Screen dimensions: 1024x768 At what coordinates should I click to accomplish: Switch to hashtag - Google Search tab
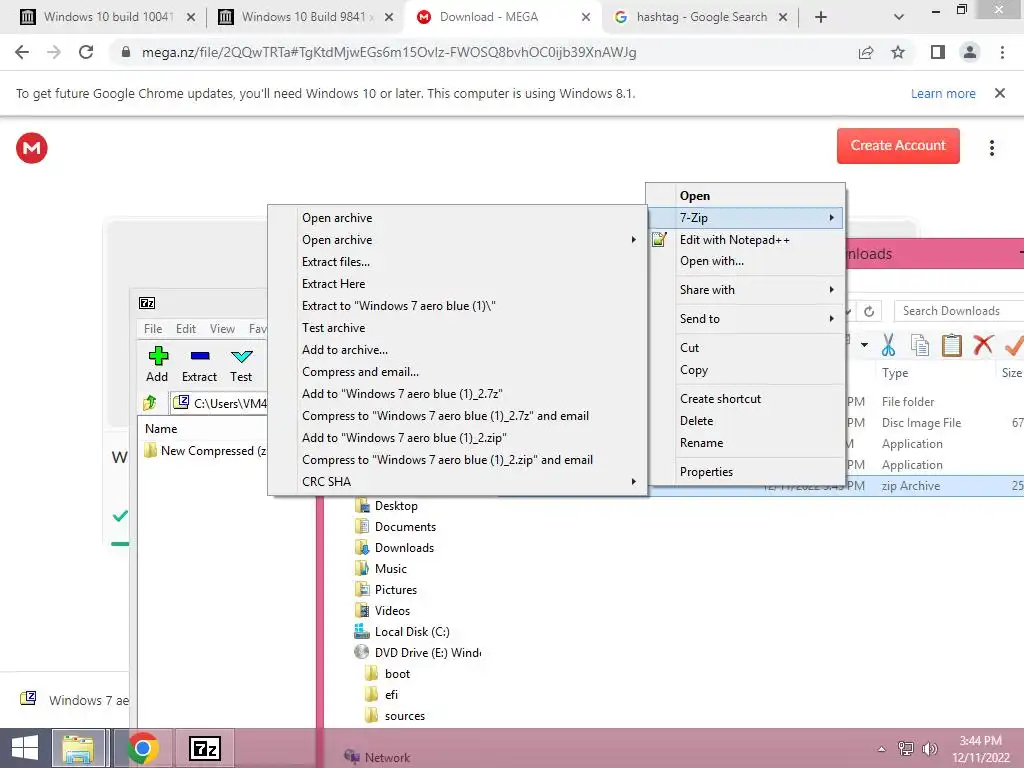(702, 17)
